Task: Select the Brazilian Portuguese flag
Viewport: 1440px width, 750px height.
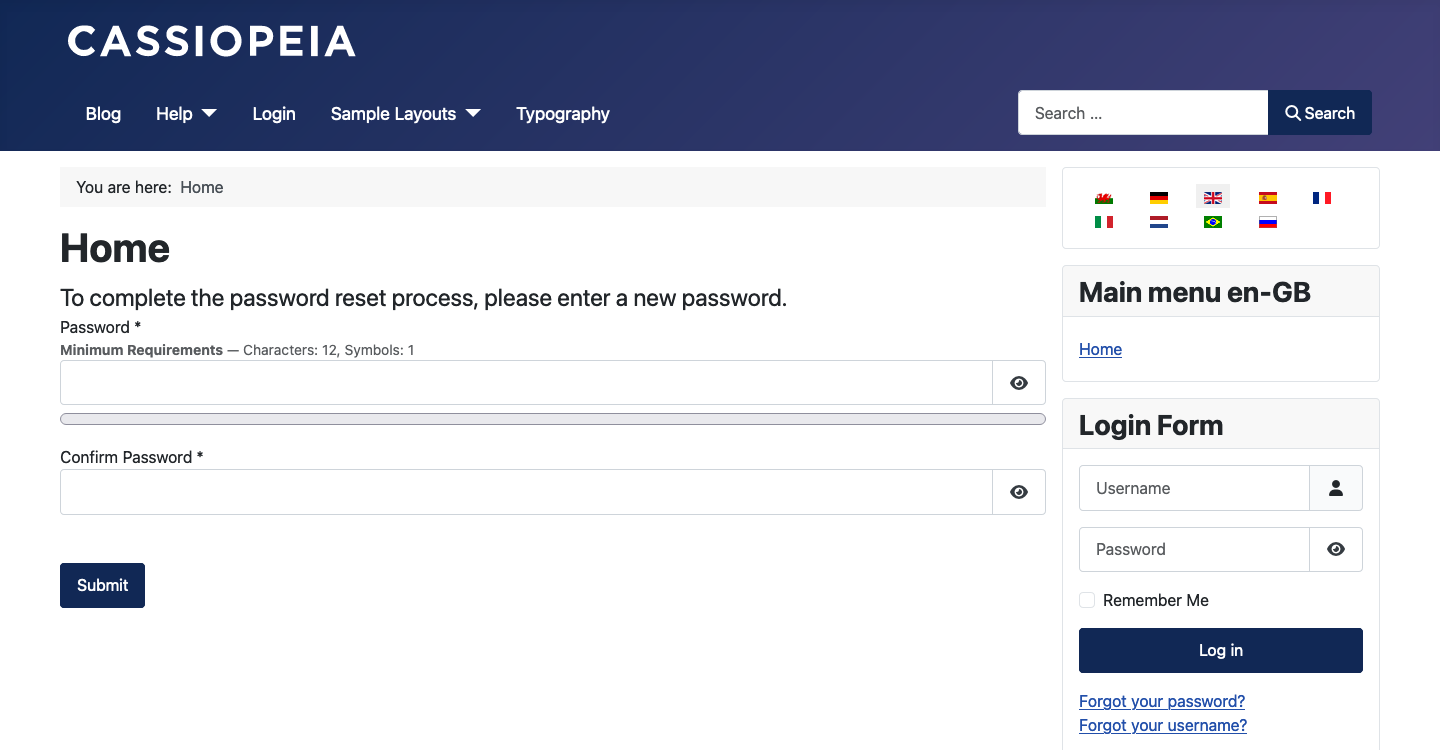Action: (1212, 221)
